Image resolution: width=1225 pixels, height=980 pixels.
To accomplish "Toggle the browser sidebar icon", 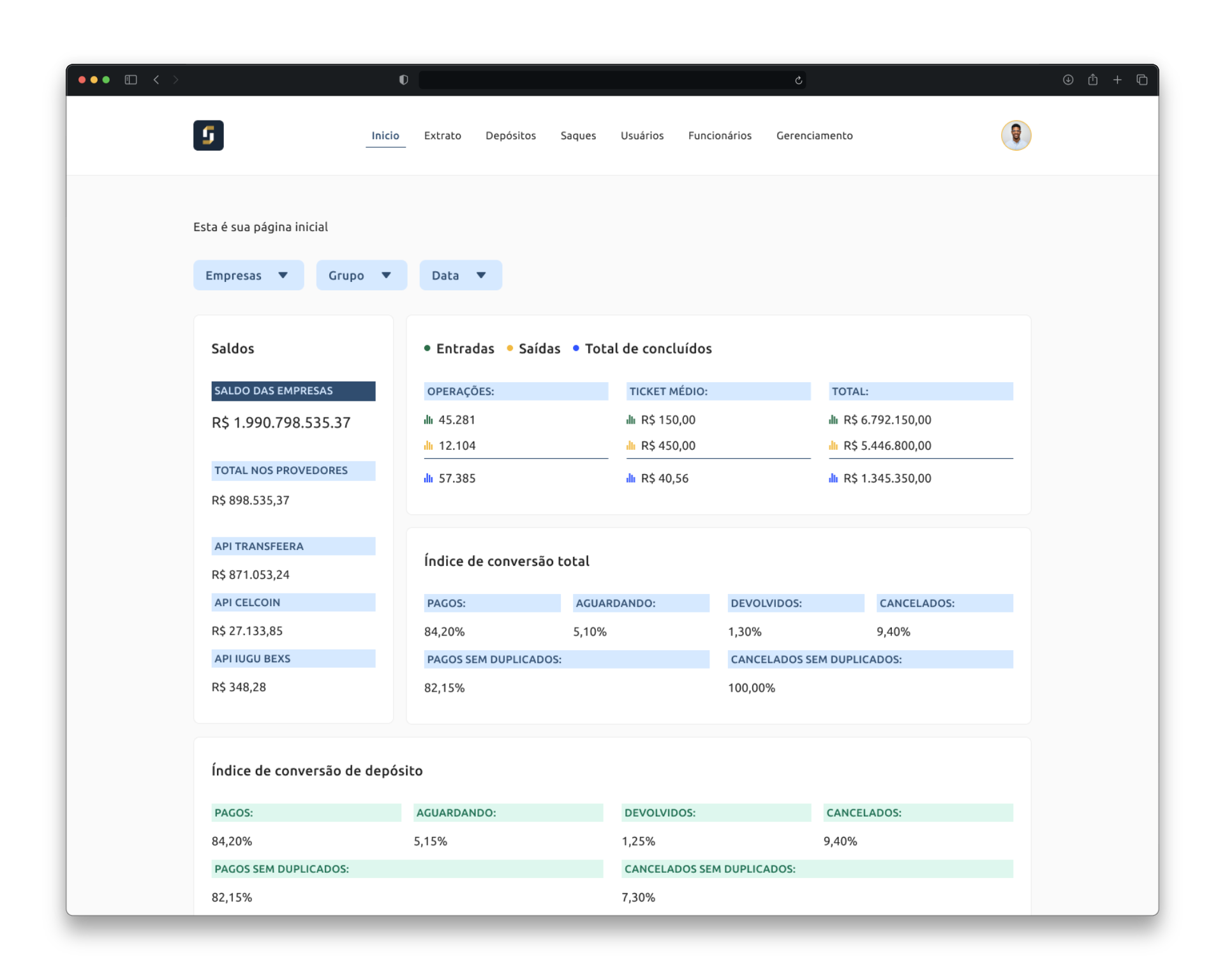I will click(131, 80).
